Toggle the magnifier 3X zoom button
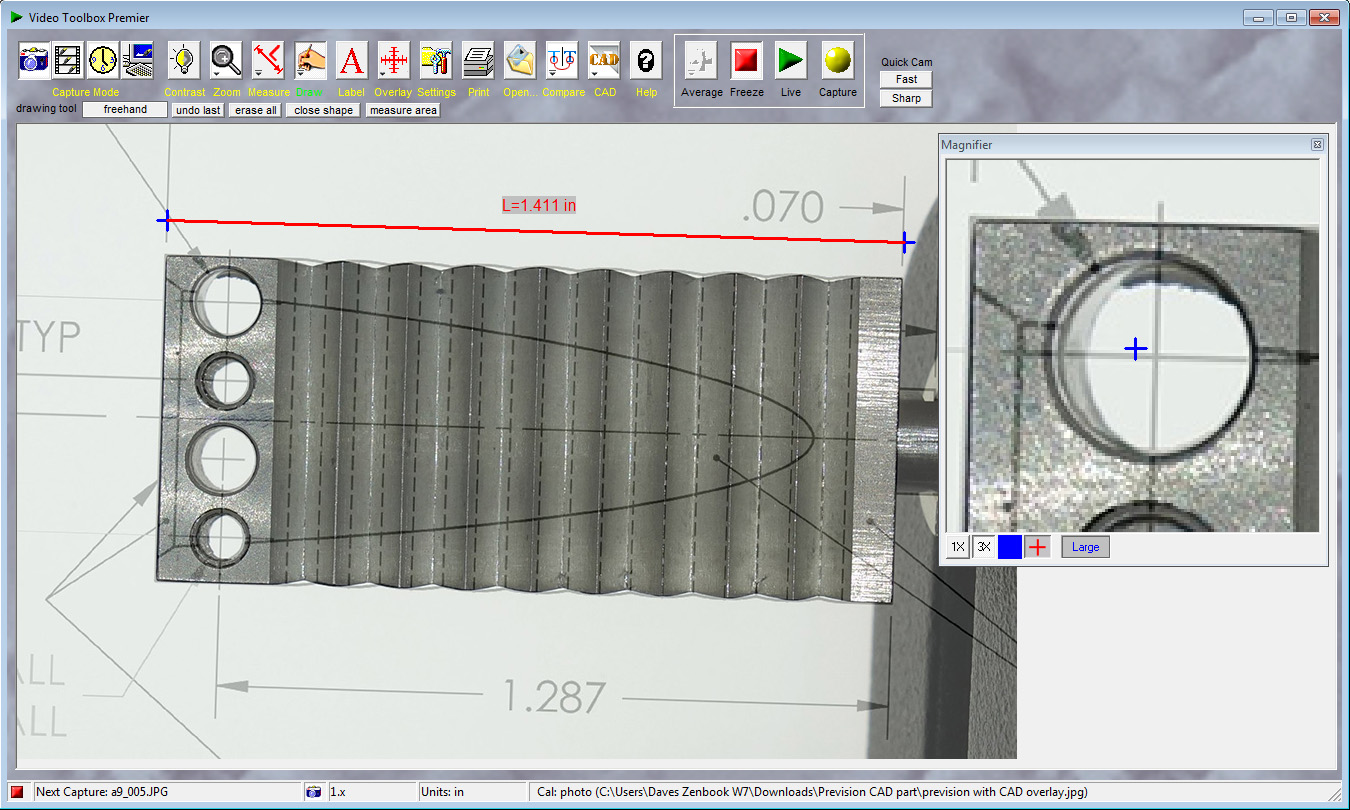The image size is (1350, 810). [983, 547]
